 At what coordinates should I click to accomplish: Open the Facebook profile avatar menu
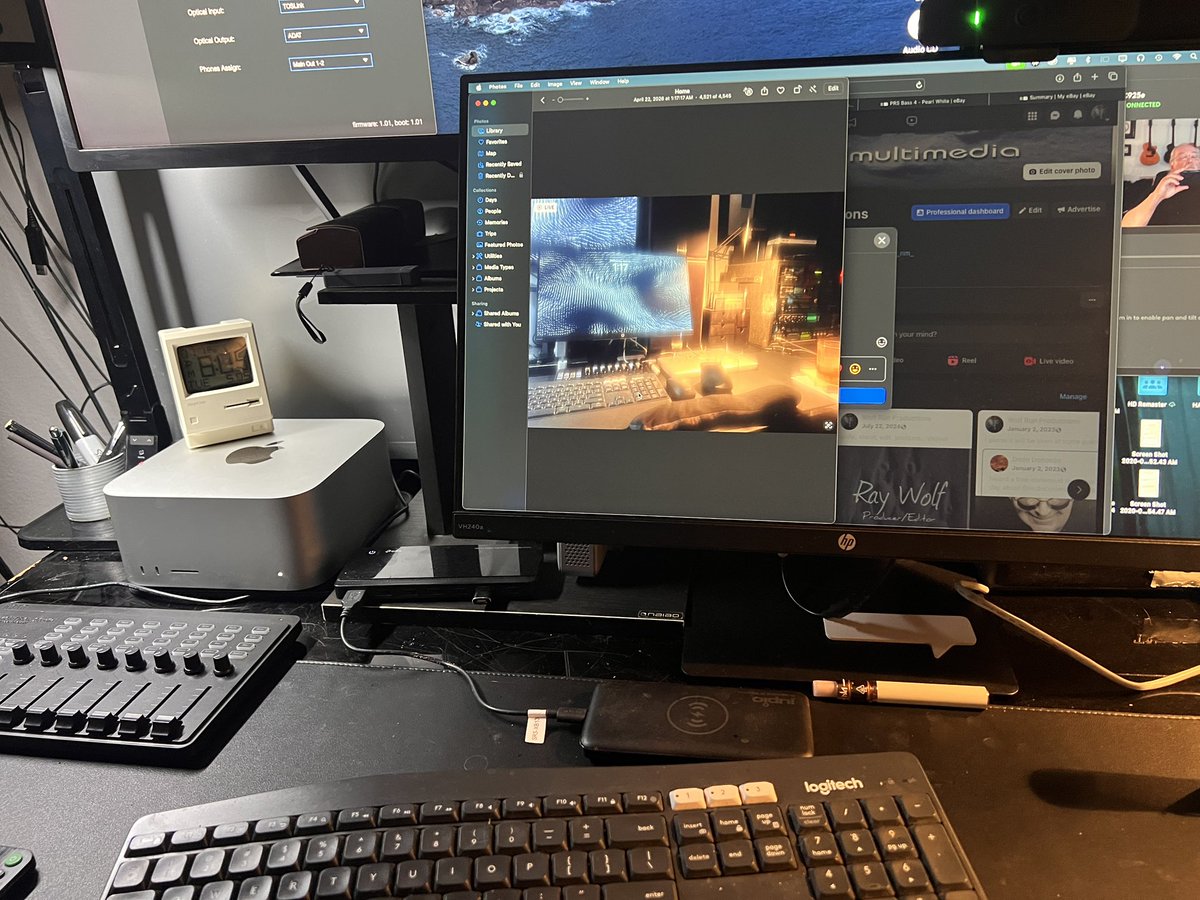coord(1099,112)
